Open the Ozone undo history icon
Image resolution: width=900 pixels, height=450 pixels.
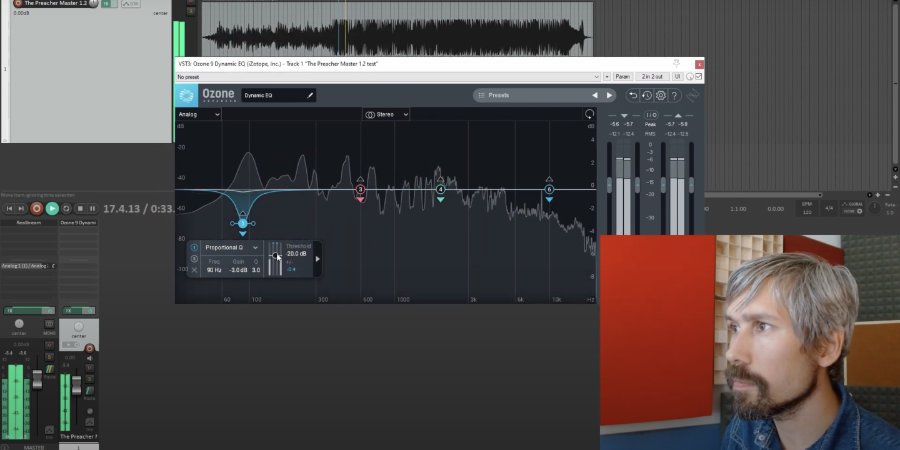pos(647,95)
